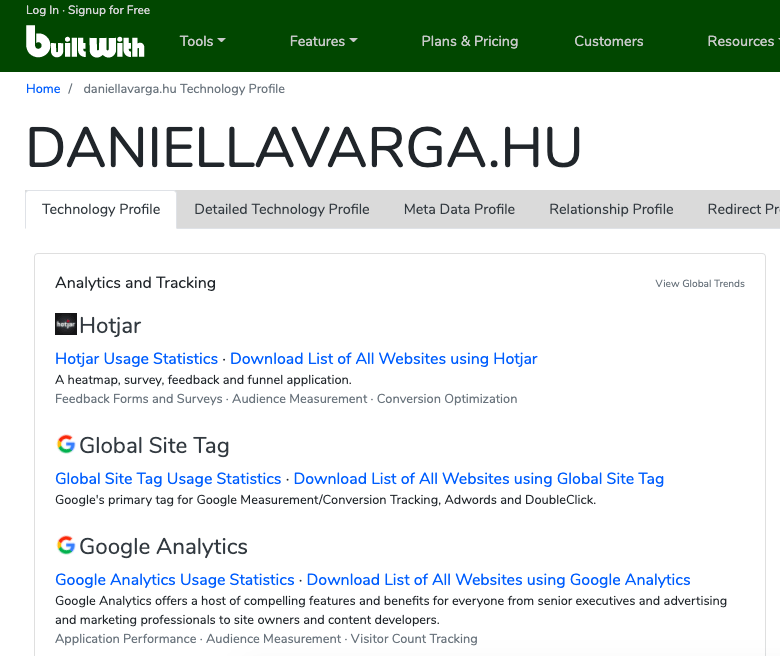Screen dimensions: 780x656
Task: Click the Google icon beside Global Site Tag
Action: 66,444
